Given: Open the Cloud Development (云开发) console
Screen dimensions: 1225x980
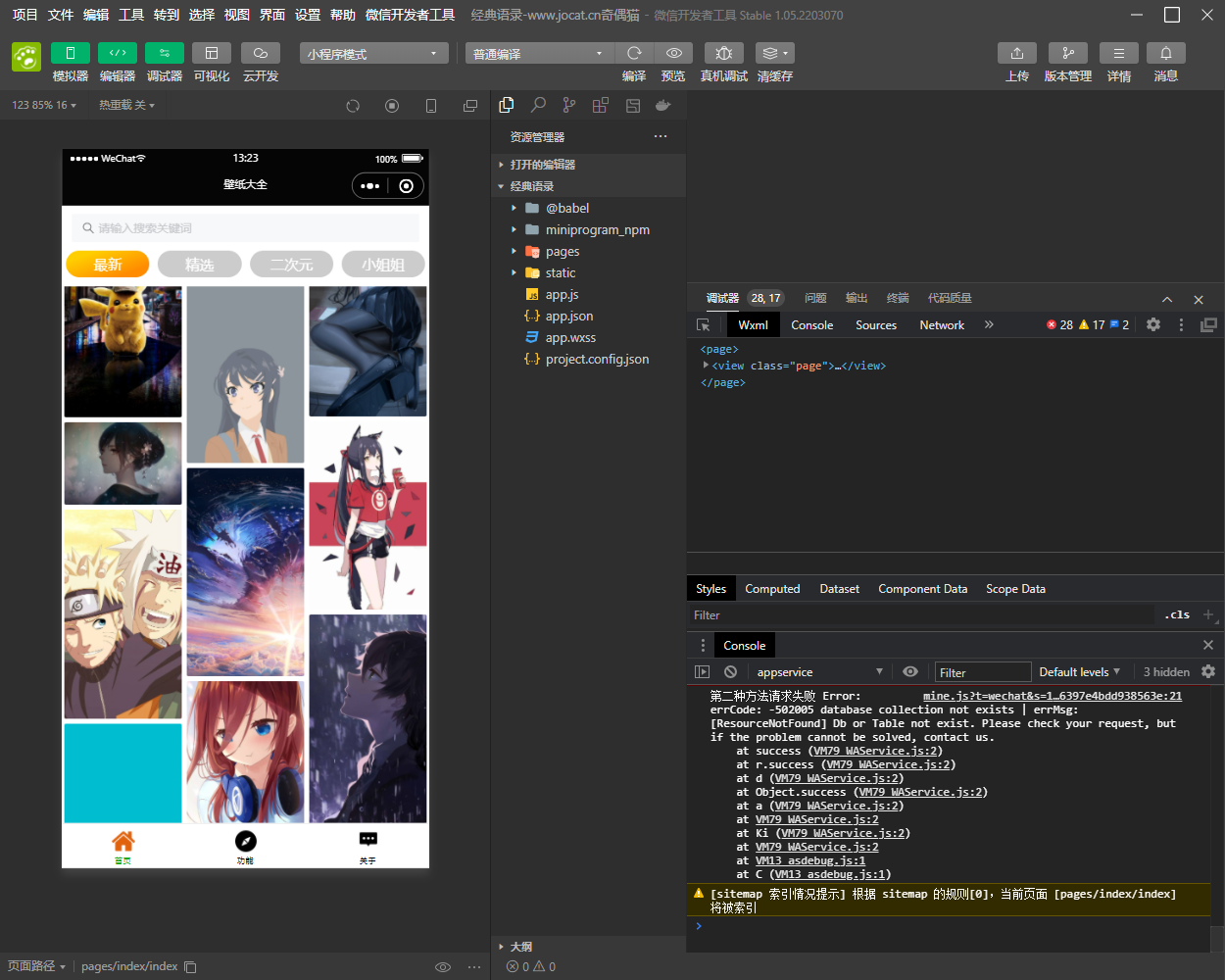Looking at the screenshot, I should 261,53.
